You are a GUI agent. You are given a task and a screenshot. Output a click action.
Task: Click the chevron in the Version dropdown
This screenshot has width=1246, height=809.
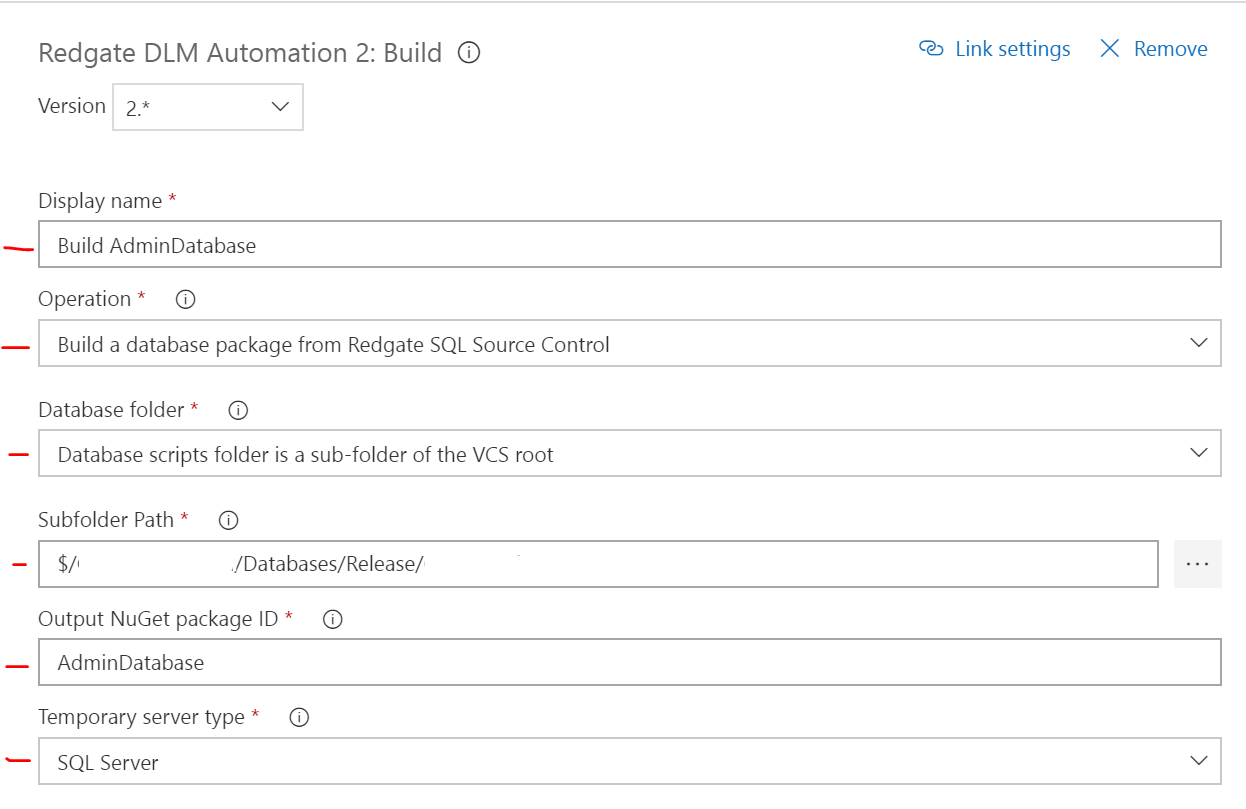click(x=280, y=107)
